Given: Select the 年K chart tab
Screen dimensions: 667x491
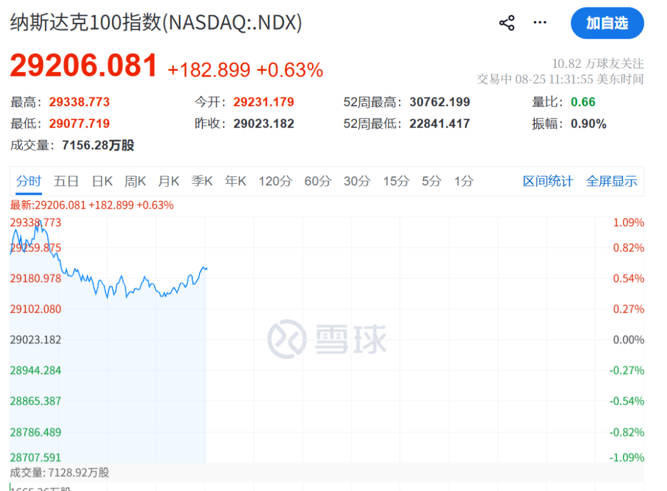Looking at the screenshot, I should pyautogui.click(x=235, y=181).
